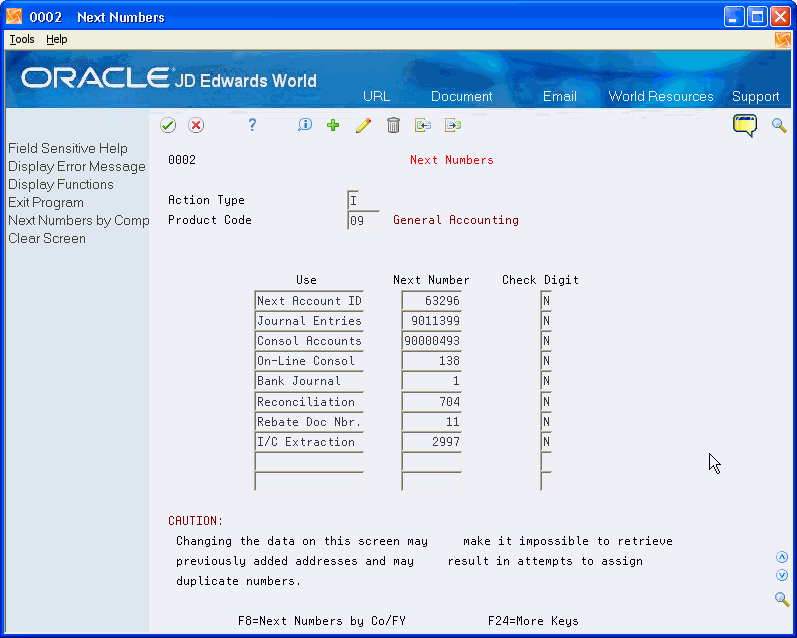Select Display Error Message
The width and height of the screenshot is (797, 638).
[77, 167]
